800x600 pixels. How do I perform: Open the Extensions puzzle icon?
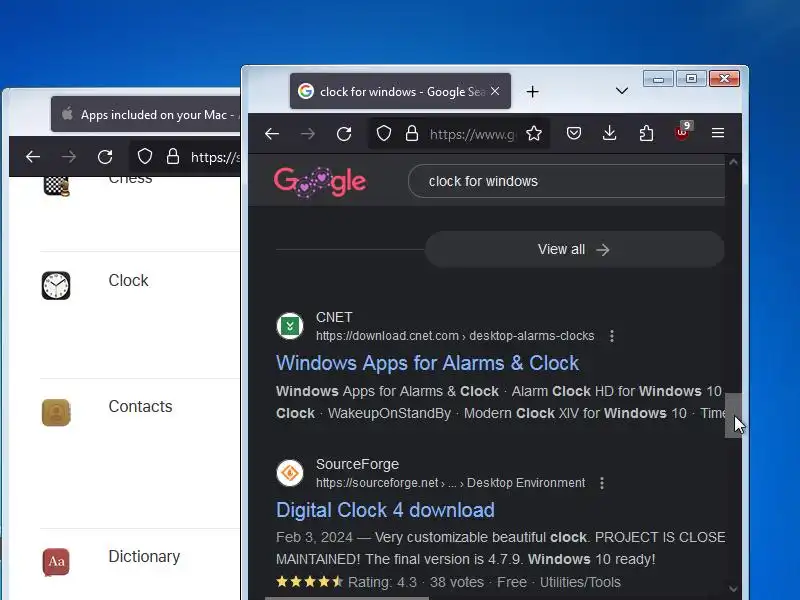[646, 134]
